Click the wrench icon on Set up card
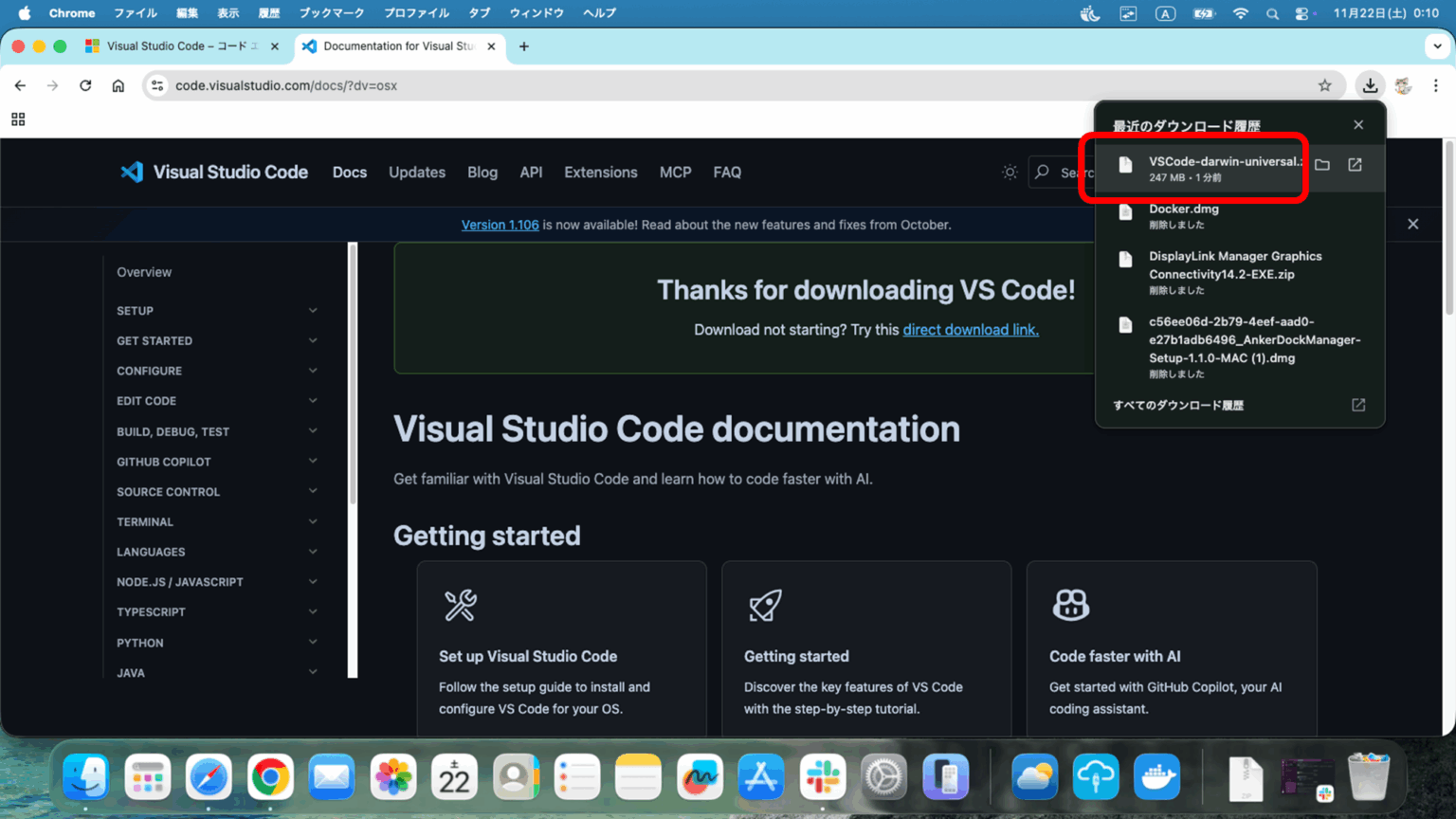 pos(459,607)
